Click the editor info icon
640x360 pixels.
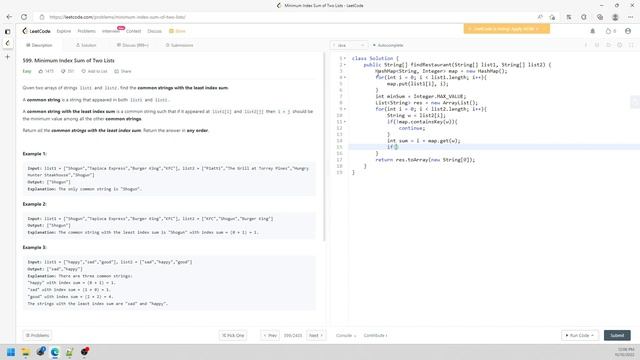(586, 45)
